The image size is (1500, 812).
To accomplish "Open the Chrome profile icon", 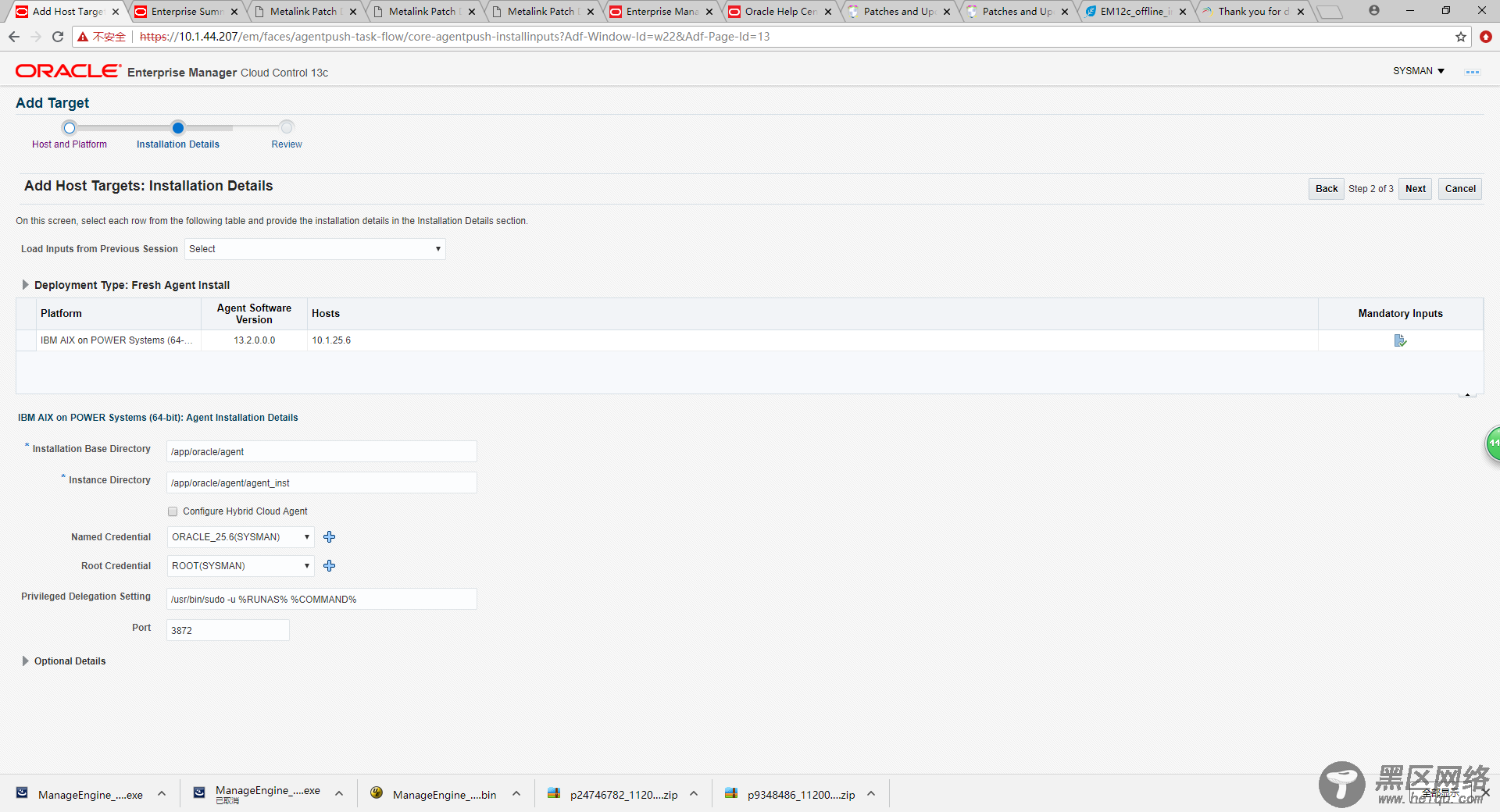I will click(x=1374, y=11).
